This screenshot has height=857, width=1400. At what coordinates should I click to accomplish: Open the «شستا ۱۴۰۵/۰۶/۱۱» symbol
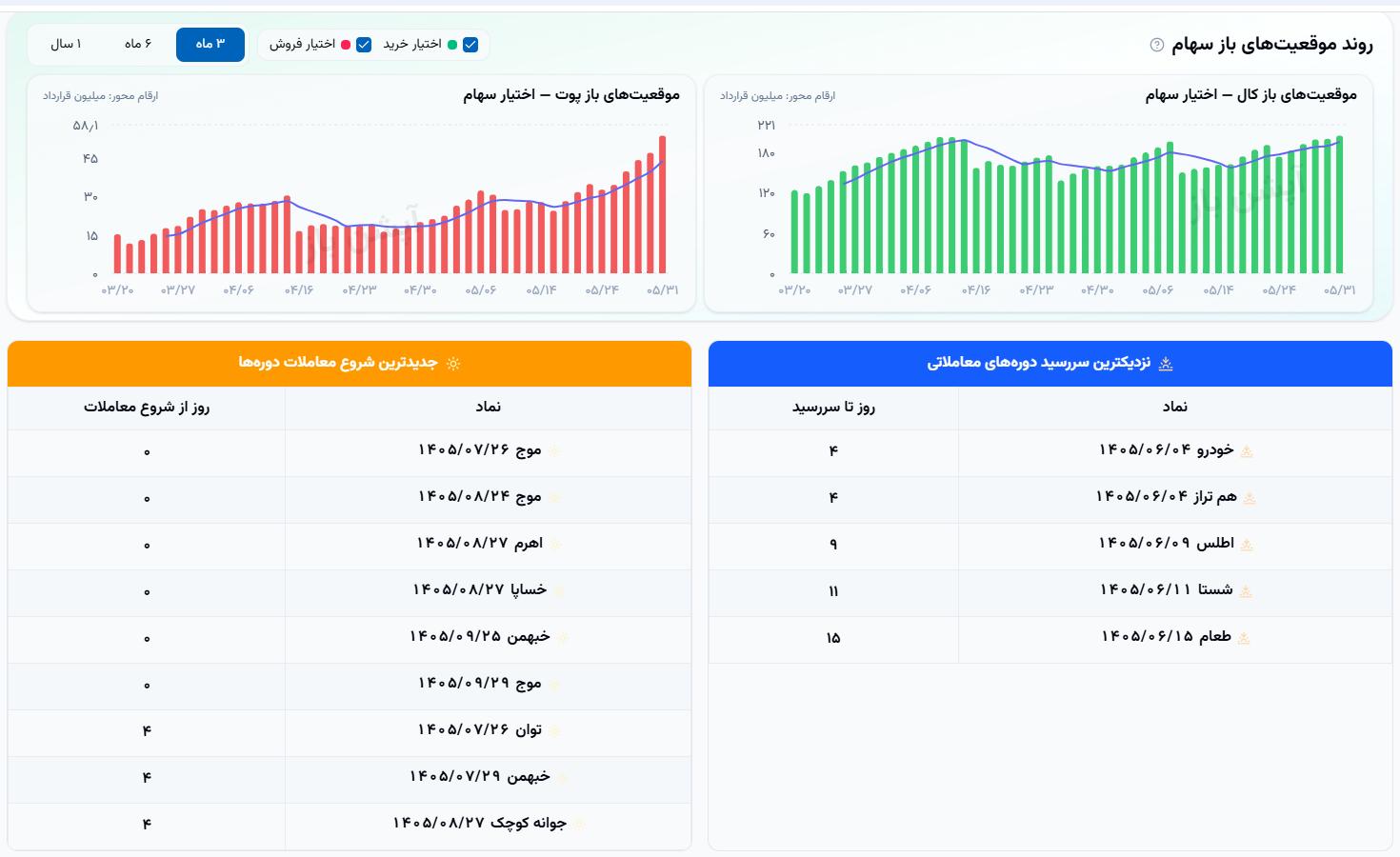pyautogui.click(x=1167, y=589)
